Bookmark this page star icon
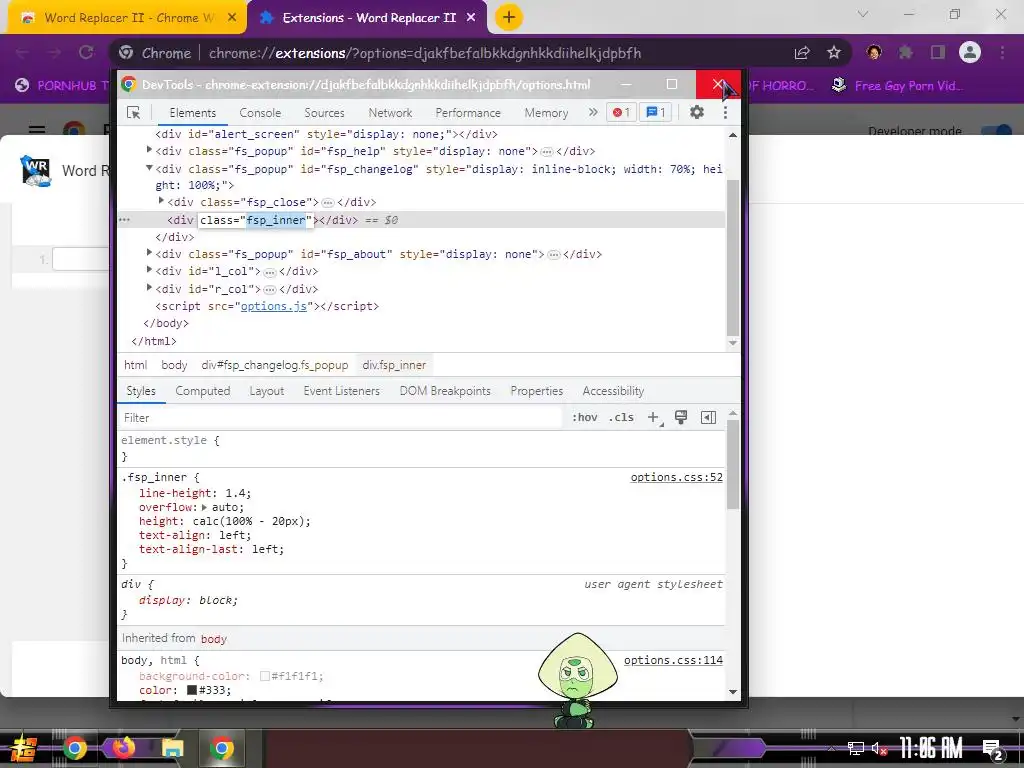This screenshot has height=768, width=1024. (834, 53)
